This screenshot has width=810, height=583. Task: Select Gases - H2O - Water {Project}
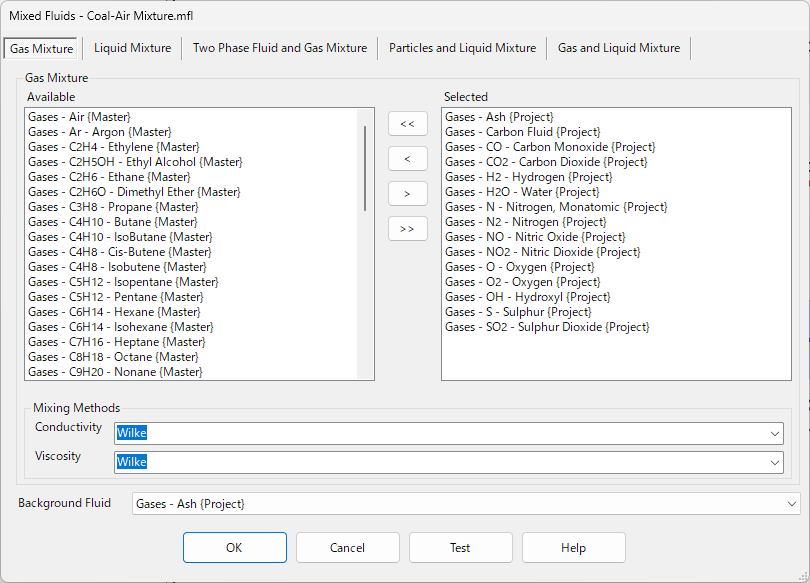[x=512, y=191]
